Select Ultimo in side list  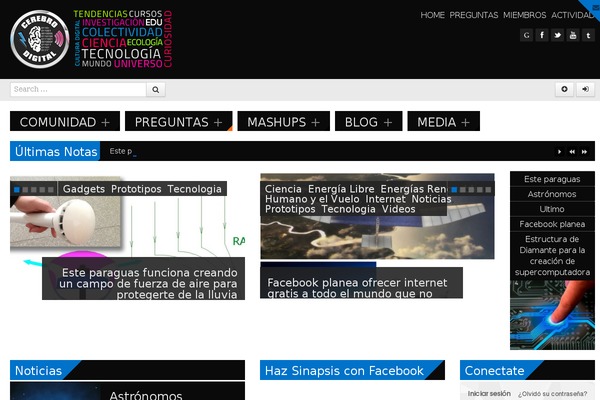tap(552, 209)
